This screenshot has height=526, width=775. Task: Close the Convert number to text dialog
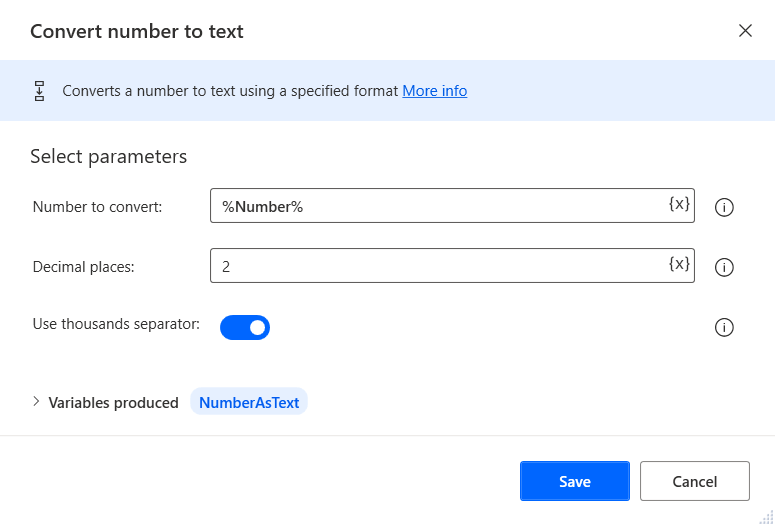pos(745,31)
